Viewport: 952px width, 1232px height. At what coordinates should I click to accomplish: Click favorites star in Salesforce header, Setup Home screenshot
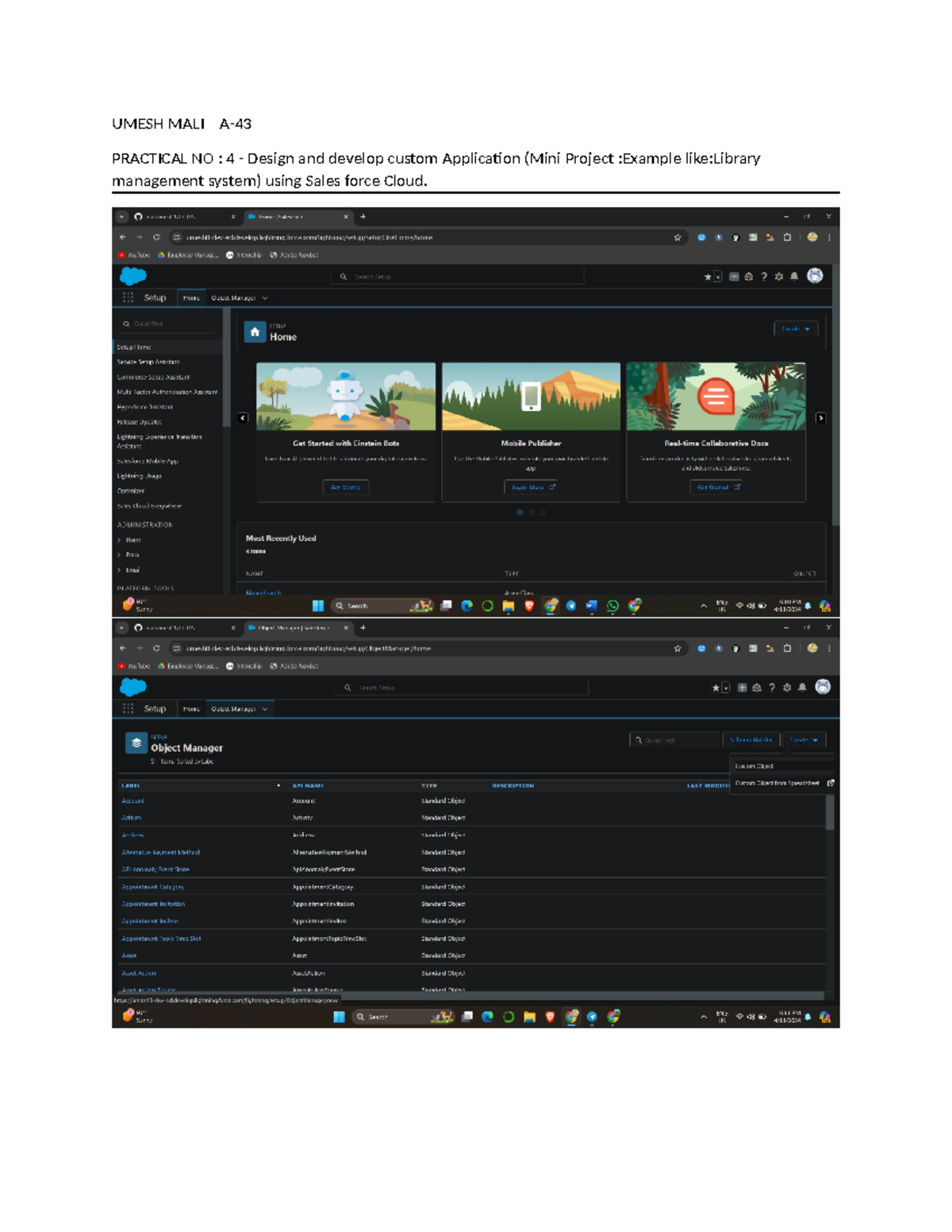tap(708, 277)
